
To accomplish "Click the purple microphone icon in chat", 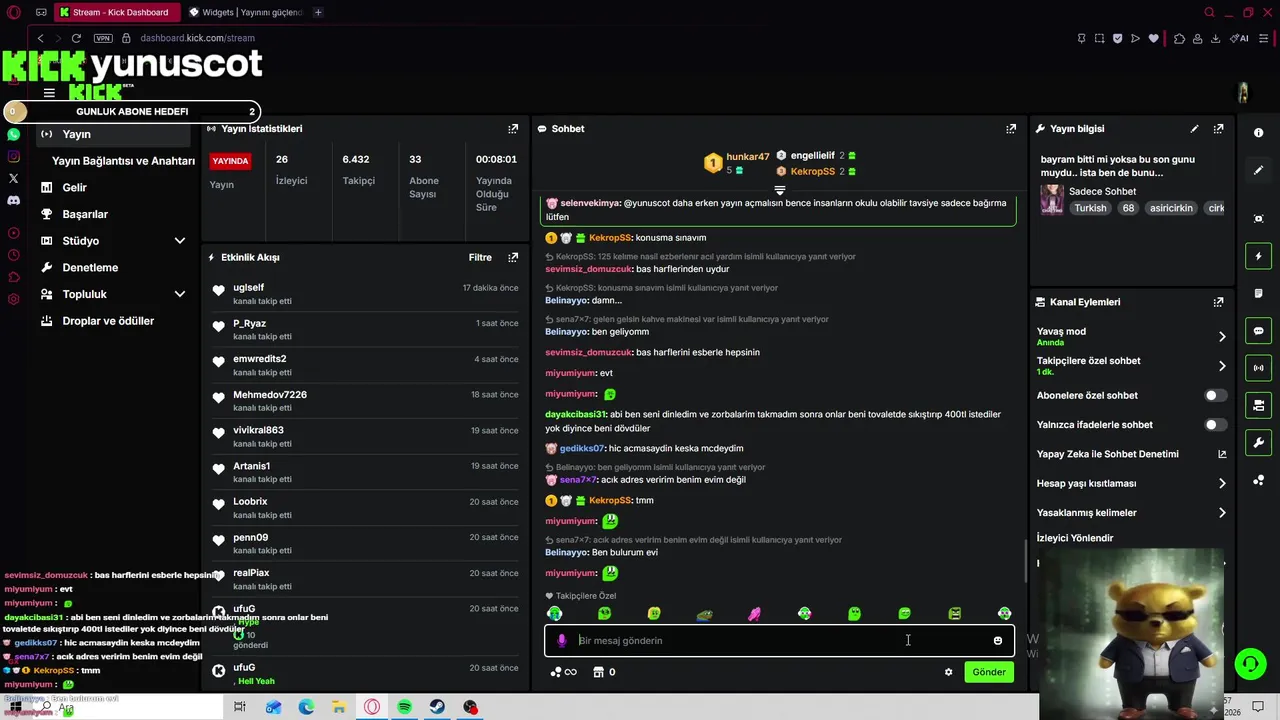I will [x=561, y=641].
